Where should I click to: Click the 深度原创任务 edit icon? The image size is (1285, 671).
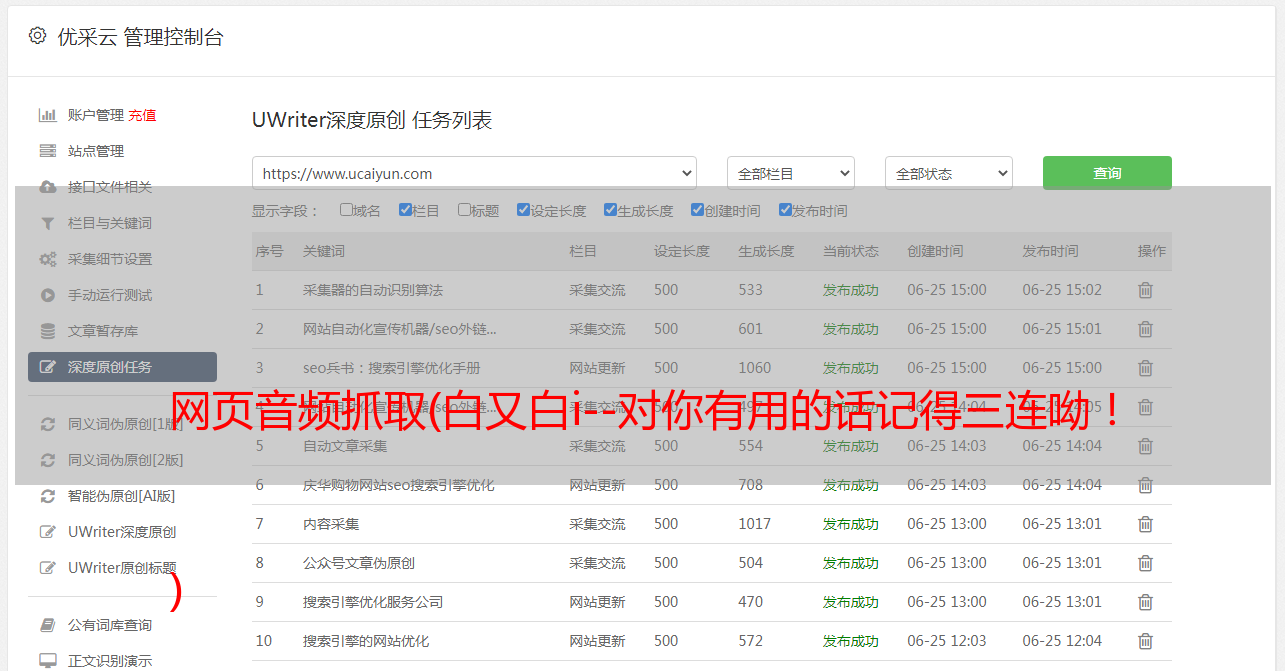(x=47, y=367)
